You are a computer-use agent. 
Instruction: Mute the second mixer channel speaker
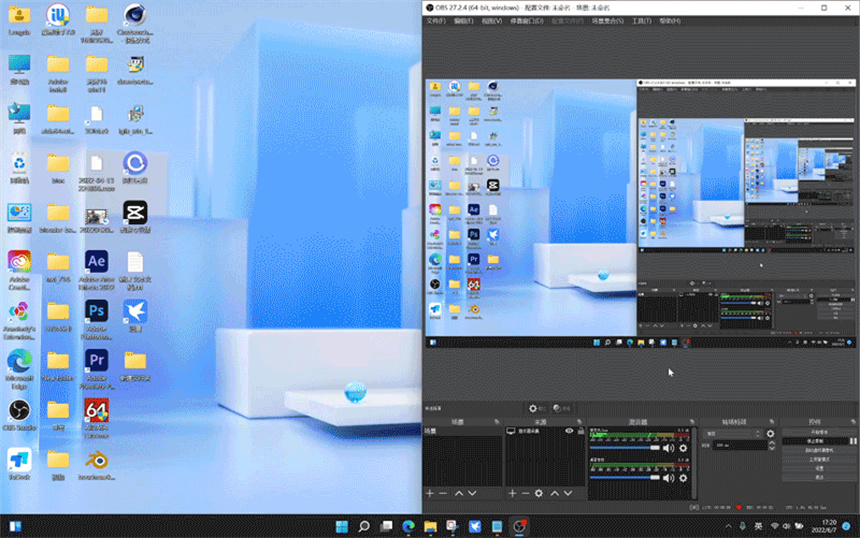pos(668,476)
